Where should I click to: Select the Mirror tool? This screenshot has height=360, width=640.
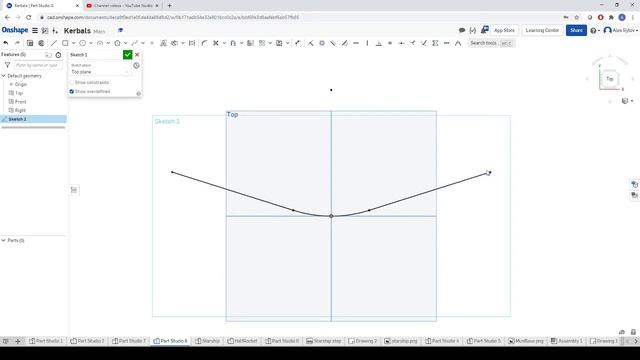tap(250, 43)
